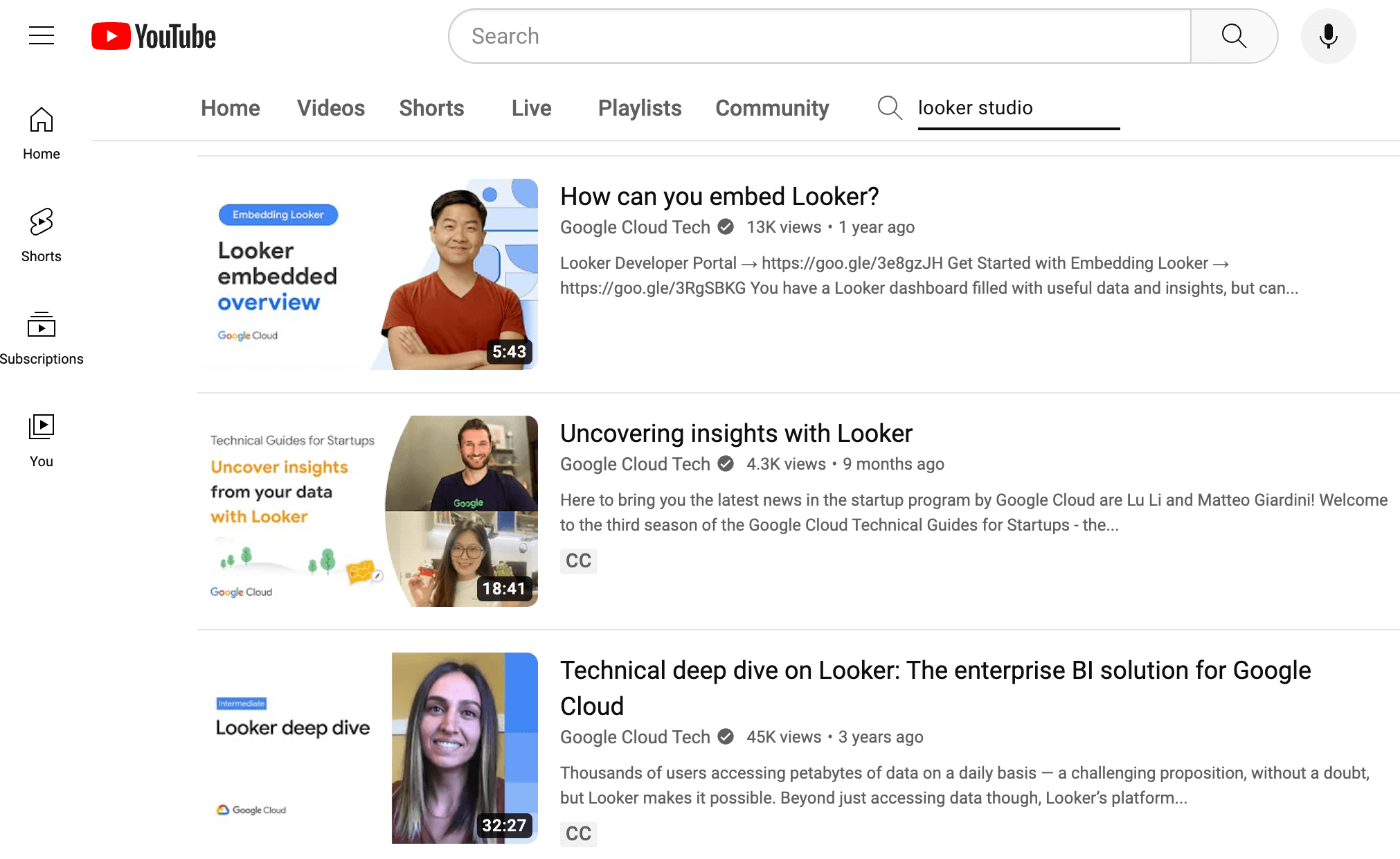Open the 'Uncover insights from your data' thumbnail
1400x859 pixels.
368,511
